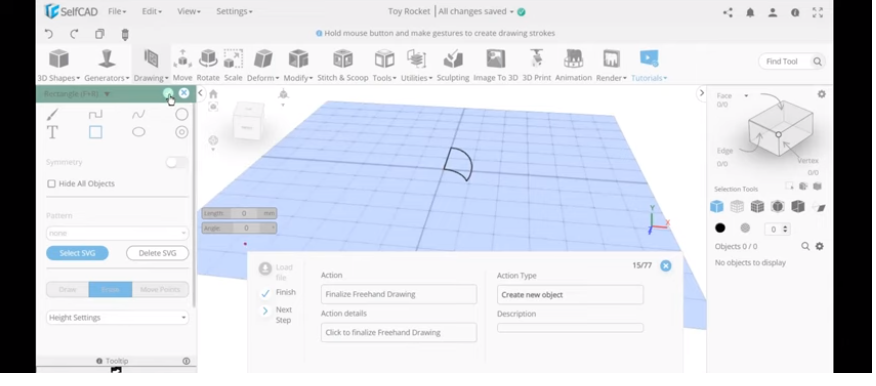Select the rectangle drawing tool
Viewport: 876px width, 386px height.
pyautogui.click(x=96, y=132)
